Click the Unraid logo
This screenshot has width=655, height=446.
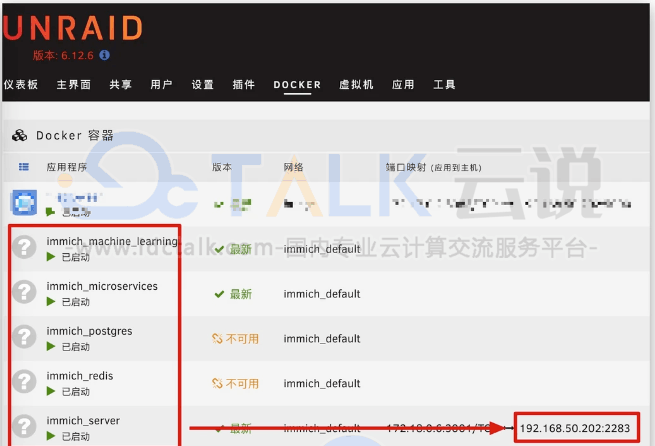73,28
